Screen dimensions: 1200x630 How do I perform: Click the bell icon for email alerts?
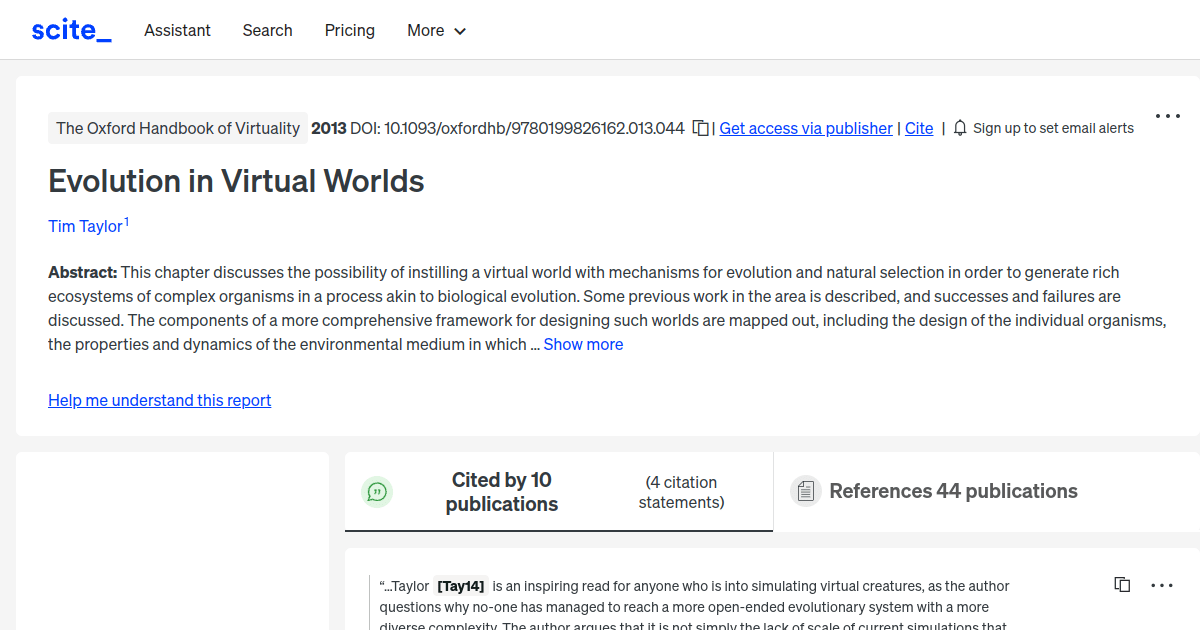click(960, 128)
